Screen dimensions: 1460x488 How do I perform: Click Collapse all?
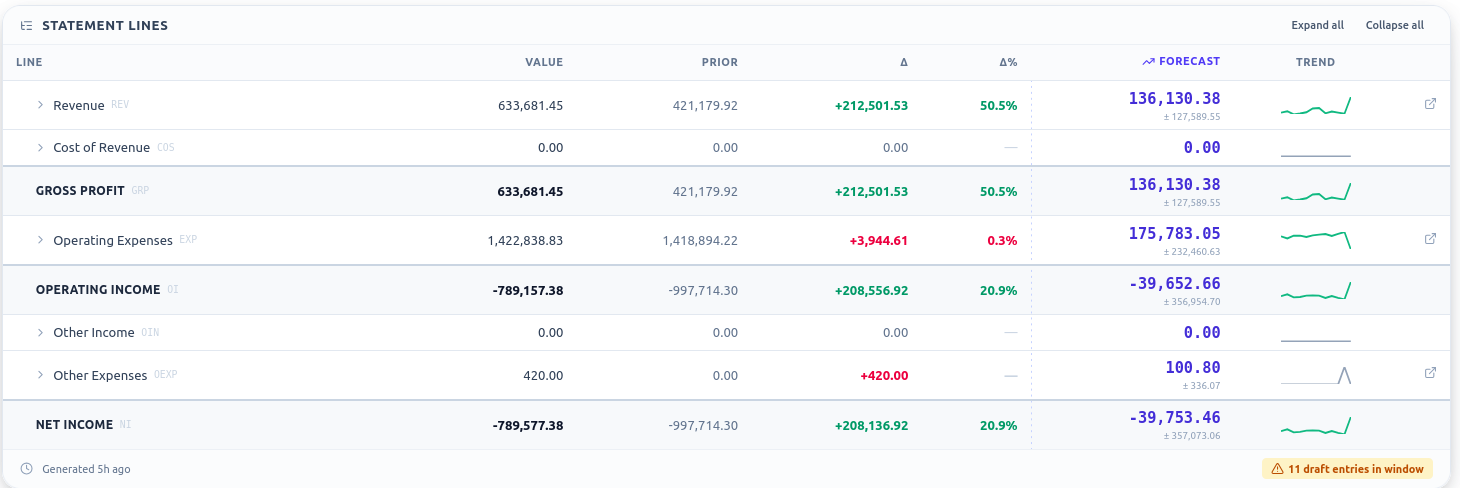point(1395,25)
